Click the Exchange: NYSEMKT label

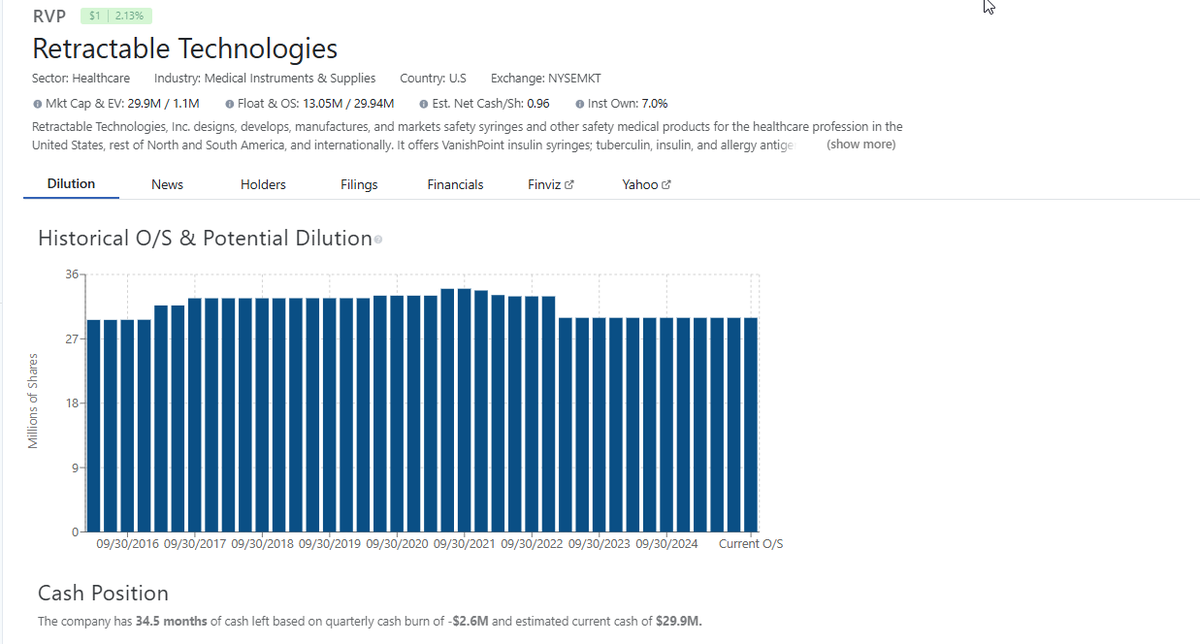click(546, 78)
